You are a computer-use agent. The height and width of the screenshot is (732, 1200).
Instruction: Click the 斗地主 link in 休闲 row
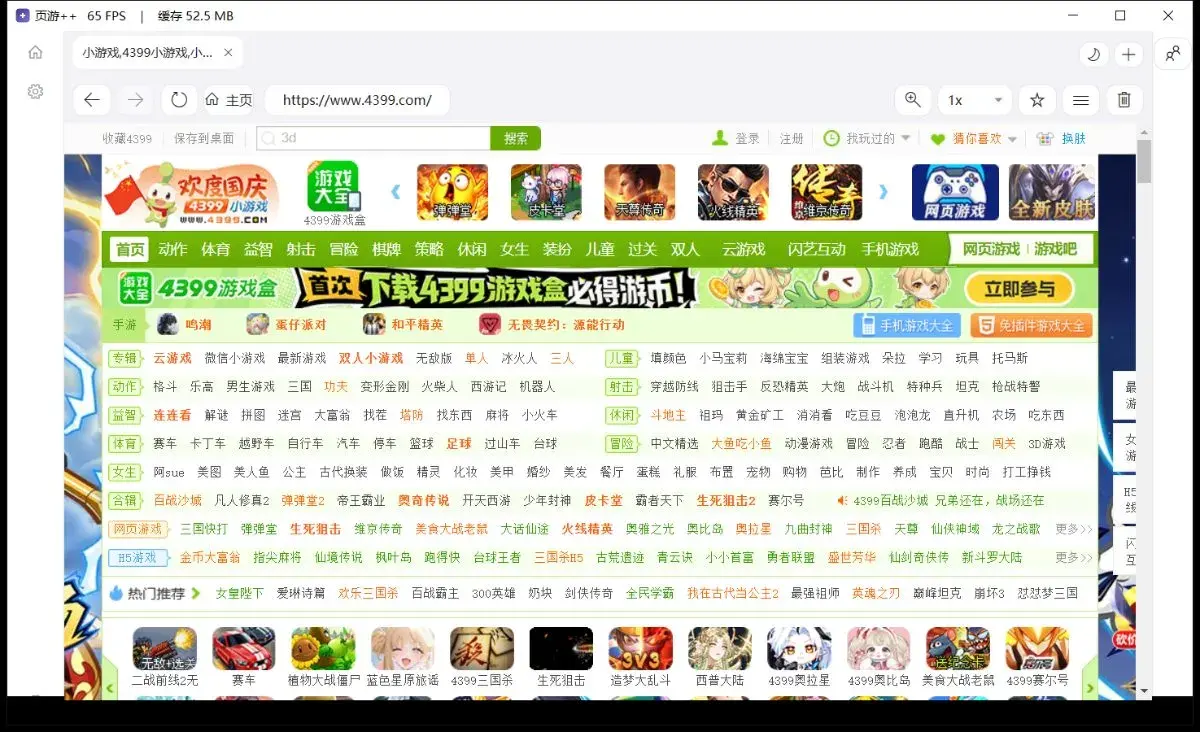coord(668,415)
